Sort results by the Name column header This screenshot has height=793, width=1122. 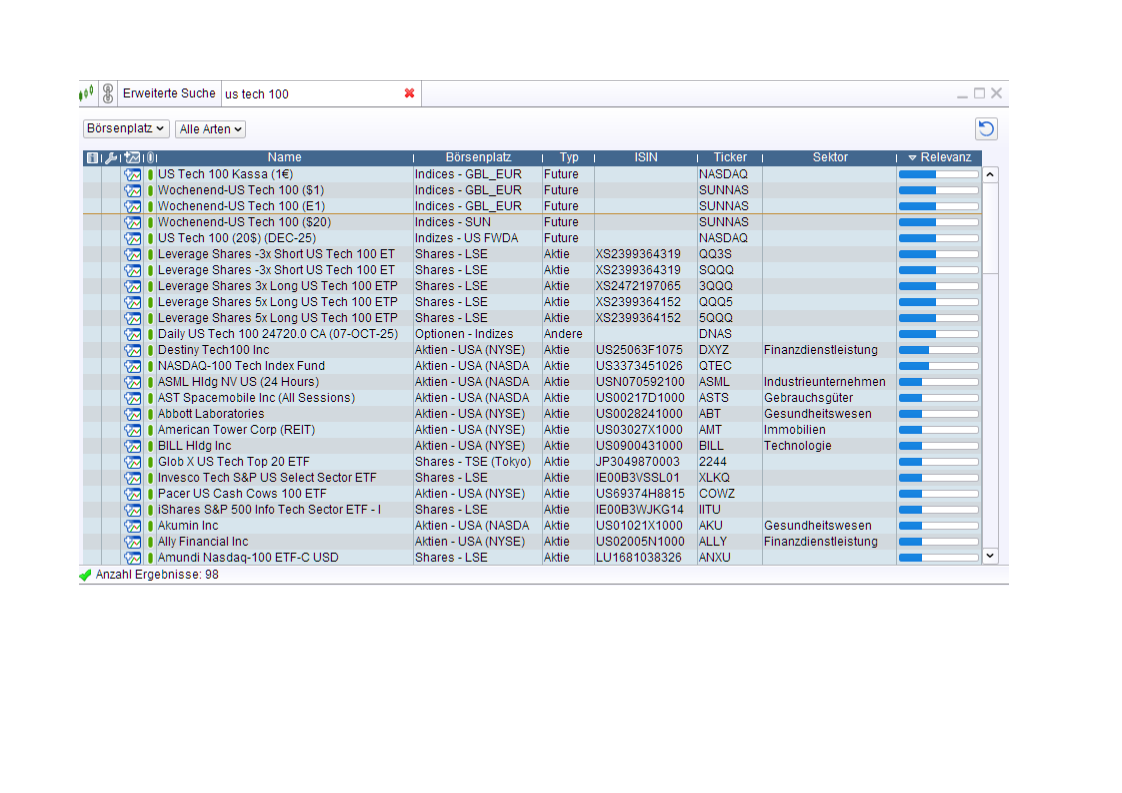(x=285, y=157)
